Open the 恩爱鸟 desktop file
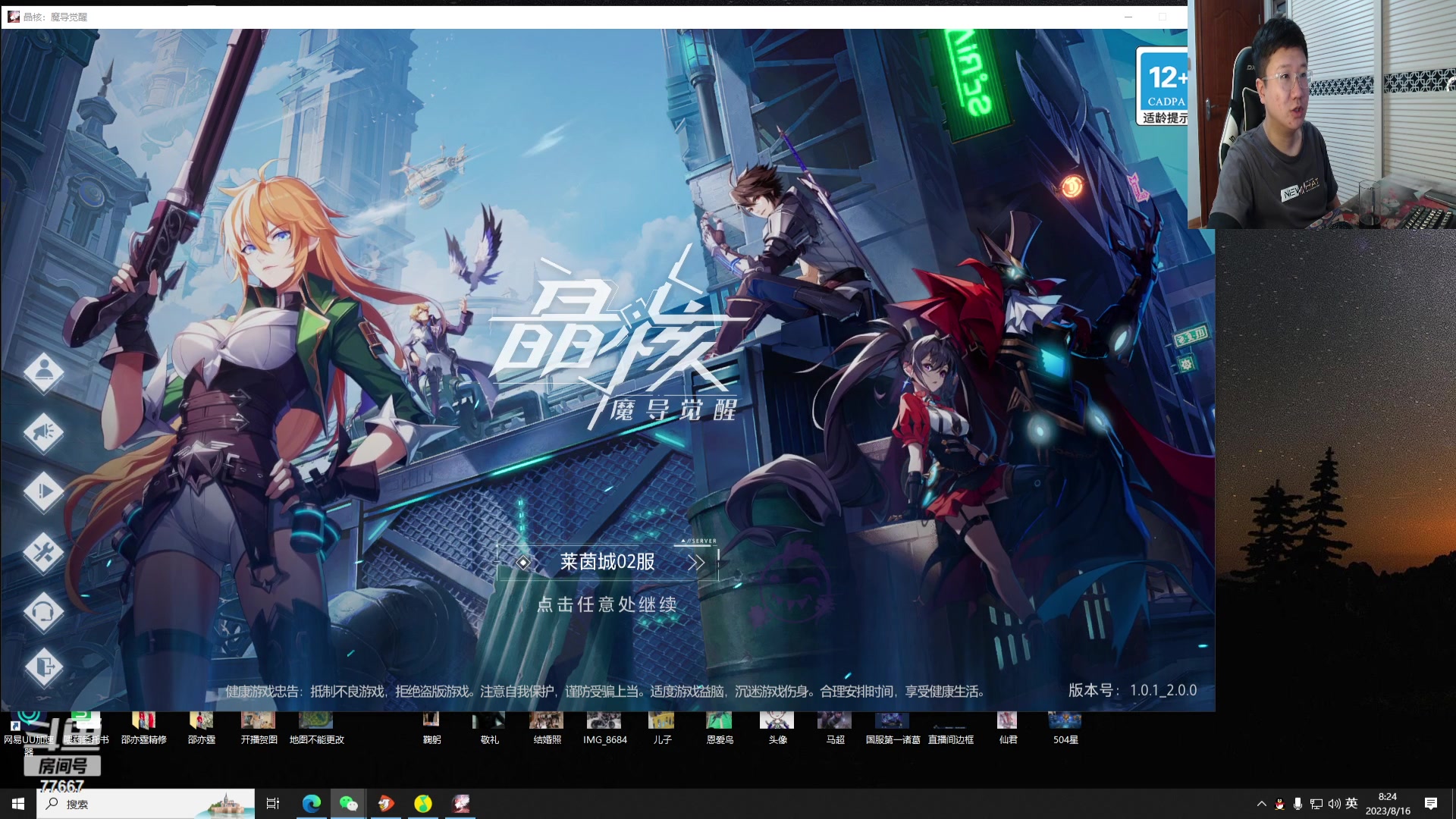The height and width of the screenshot is (819, 1456). 720,728
